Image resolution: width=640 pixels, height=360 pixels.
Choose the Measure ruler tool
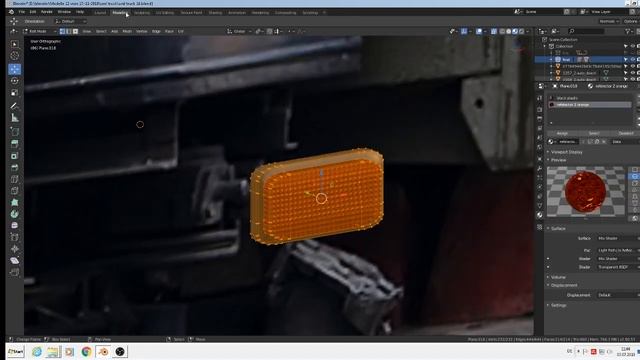pyautogui.click(x=15, y=118)
